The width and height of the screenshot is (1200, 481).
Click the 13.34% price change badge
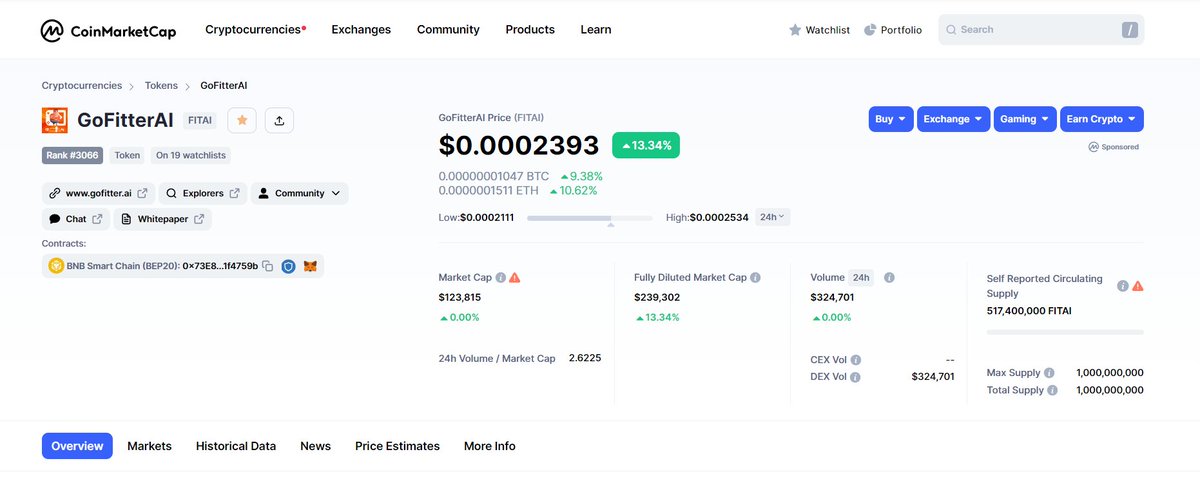[x=646, y=145]
